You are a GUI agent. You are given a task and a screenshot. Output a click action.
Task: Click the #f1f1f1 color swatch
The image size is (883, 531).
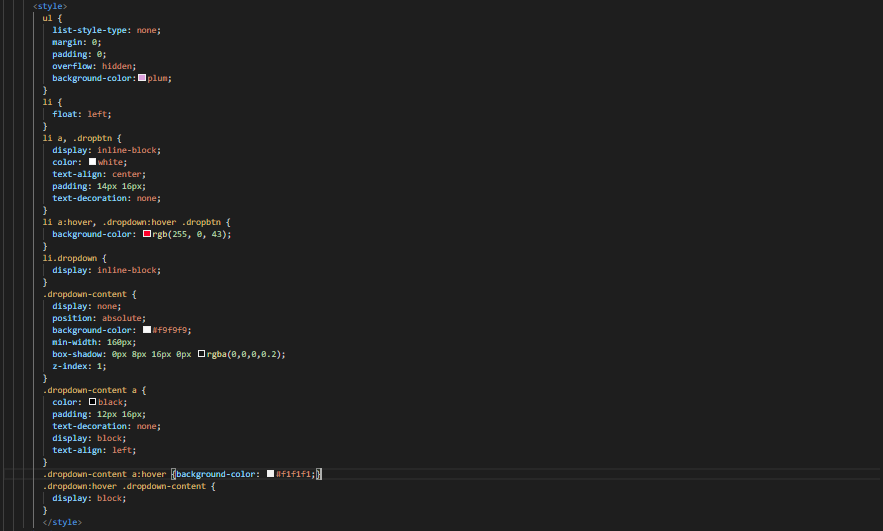point(270,474)
